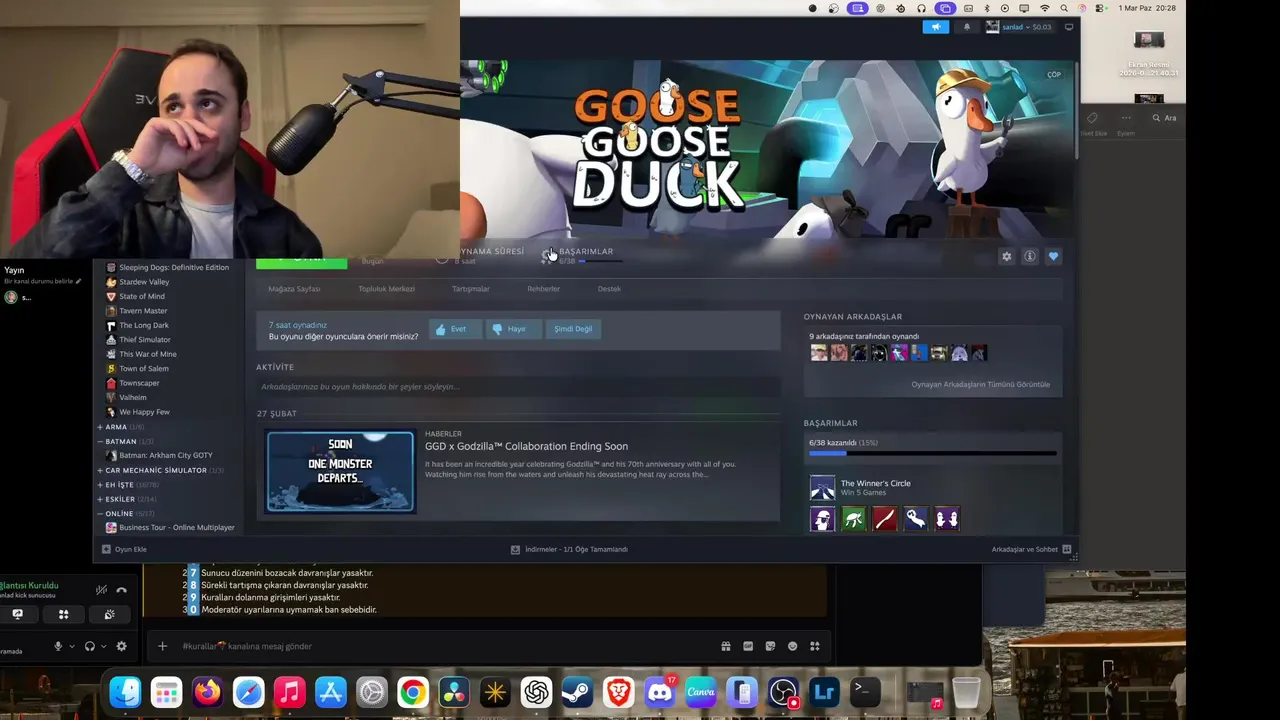Open İndirmeler downloads status
This screenshot has height=720, width=1280.
pos(569,549)
